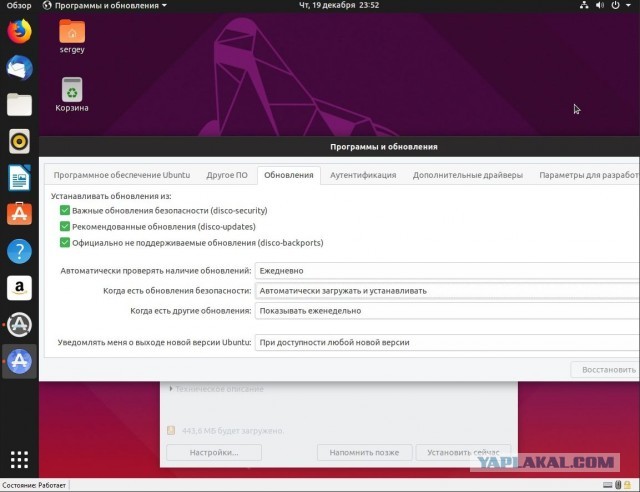Show applications grid in the dock
Image resolution: width=640 pixels, height=492 pixels.
coord(19,459)
